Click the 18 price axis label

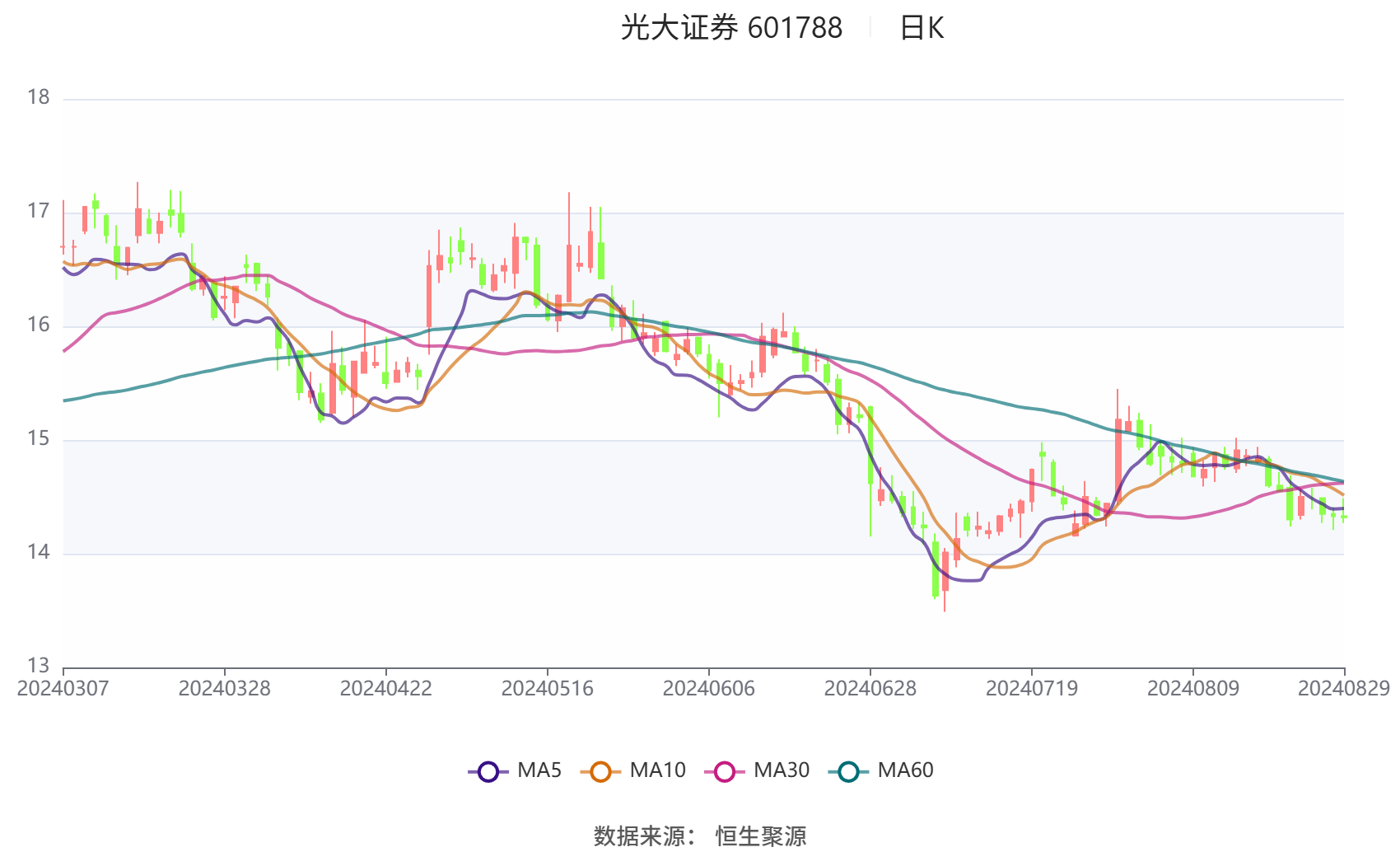click(38, 97)
